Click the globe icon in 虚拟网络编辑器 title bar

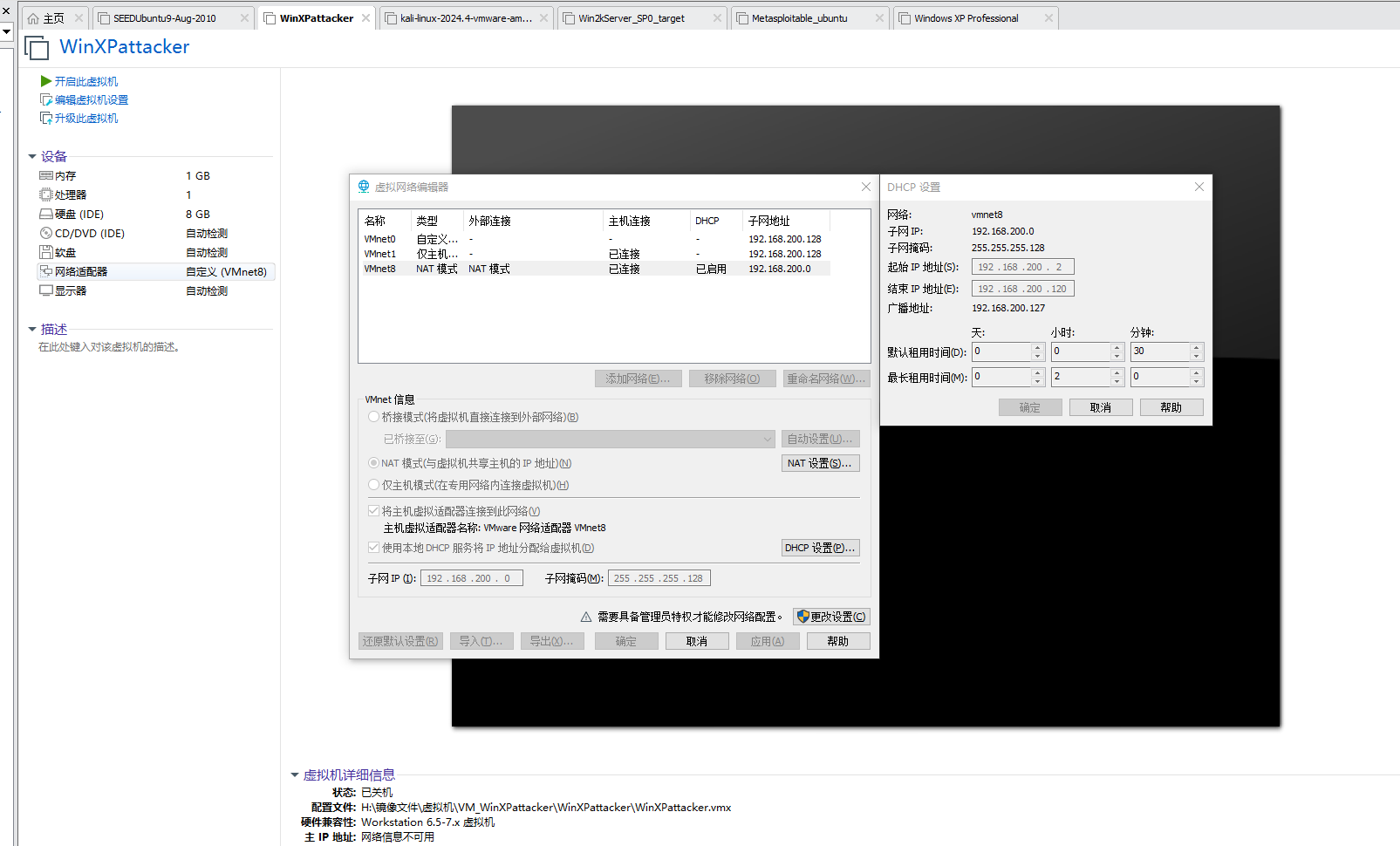(364, 187)
